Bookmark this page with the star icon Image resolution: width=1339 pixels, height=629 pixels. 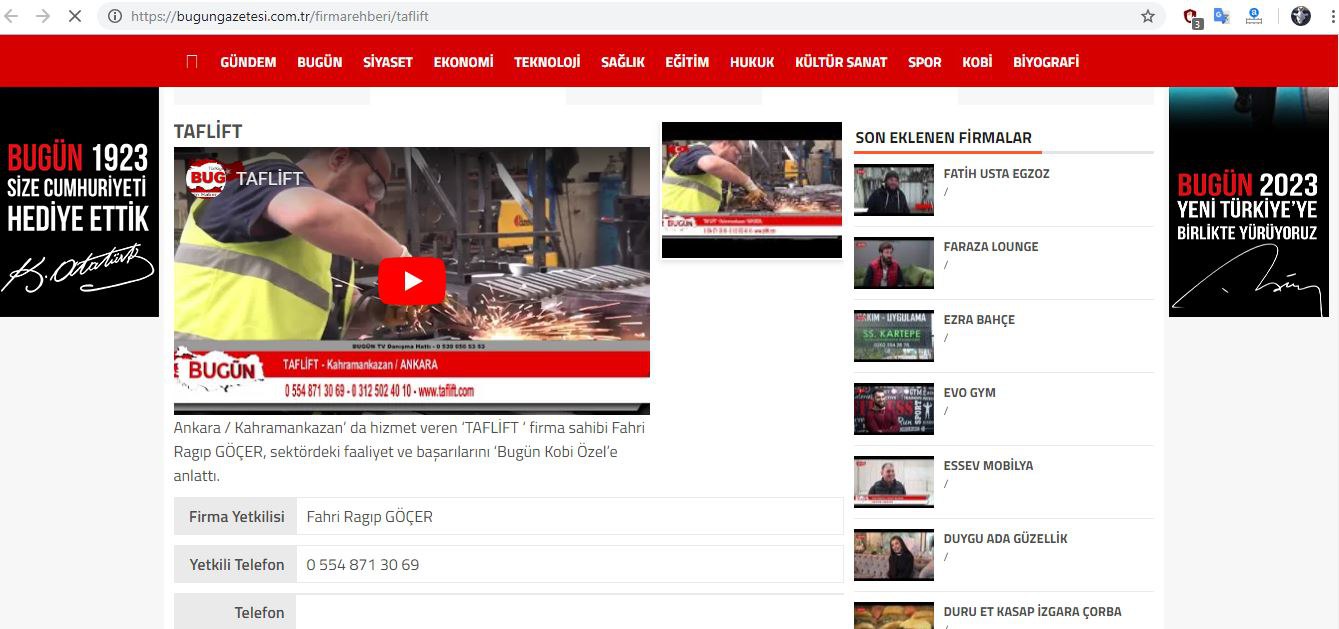pyautogui.click(x=1148, y=16)
